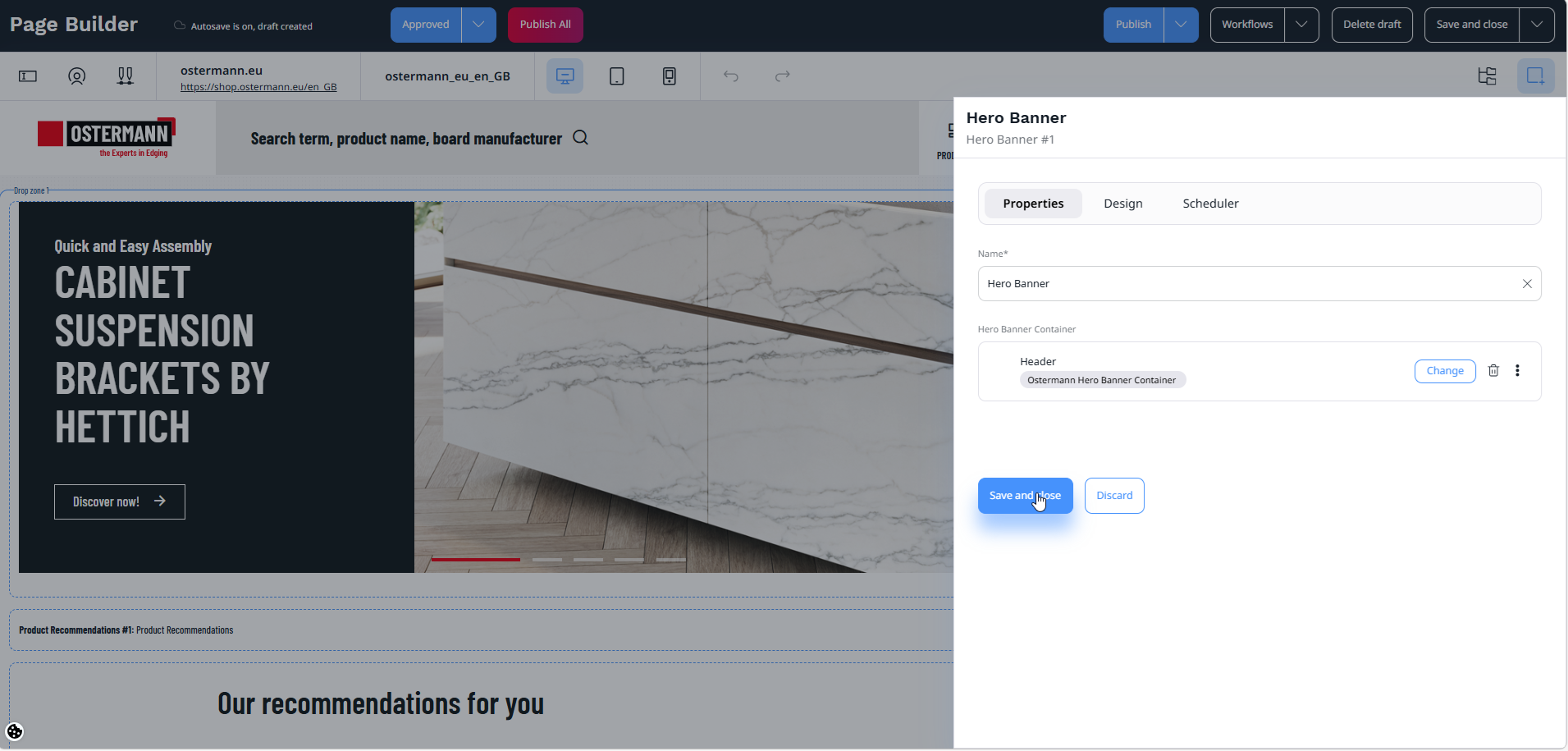Select the ostermann_eu_en_GB site label
1568x751 pixels.
(x=447, y=76)
